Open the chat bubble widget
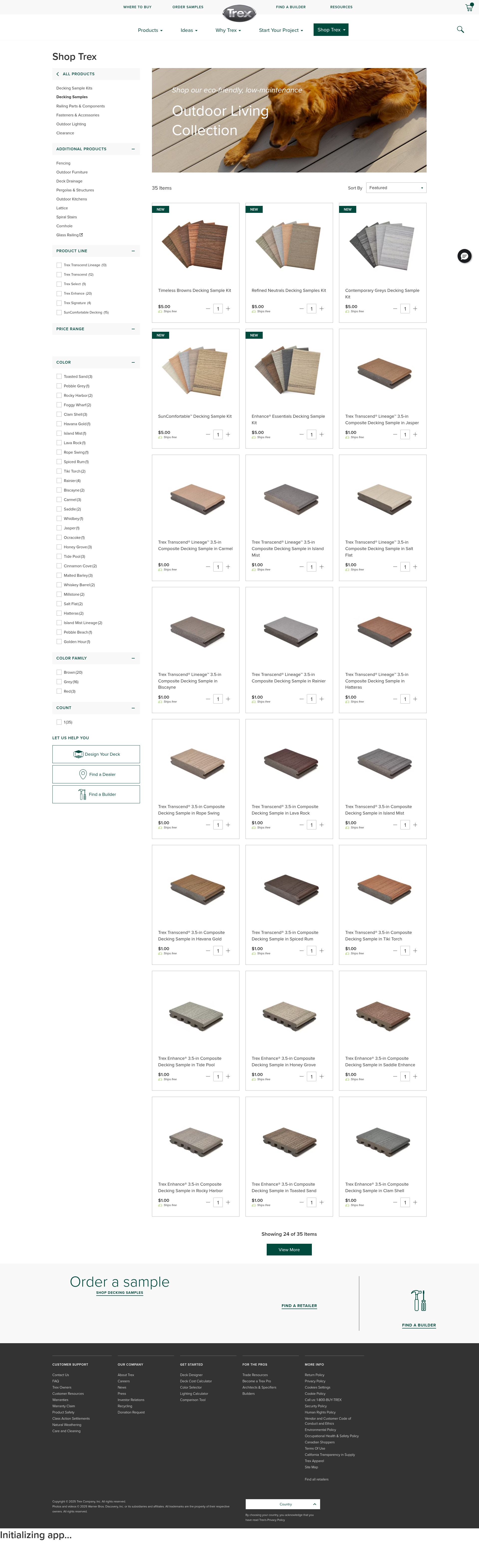Image resolution: width=479 pixels, height=1568 pixels. click(x=464, y=256)
